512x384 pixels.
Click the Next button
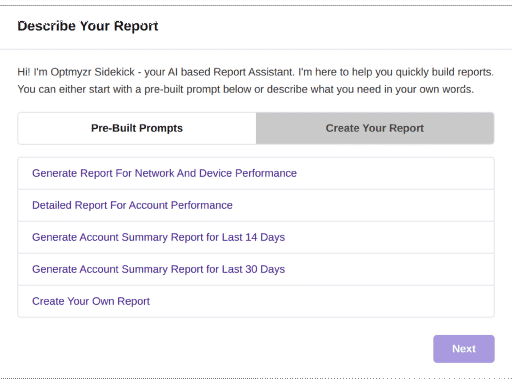[464, 349]
